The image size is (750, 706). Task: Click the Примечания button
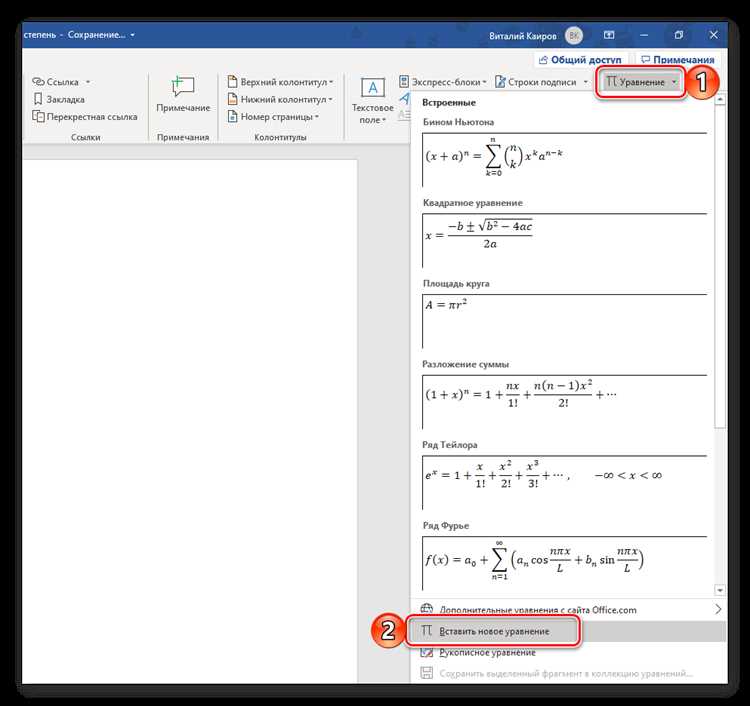(677, 60)
